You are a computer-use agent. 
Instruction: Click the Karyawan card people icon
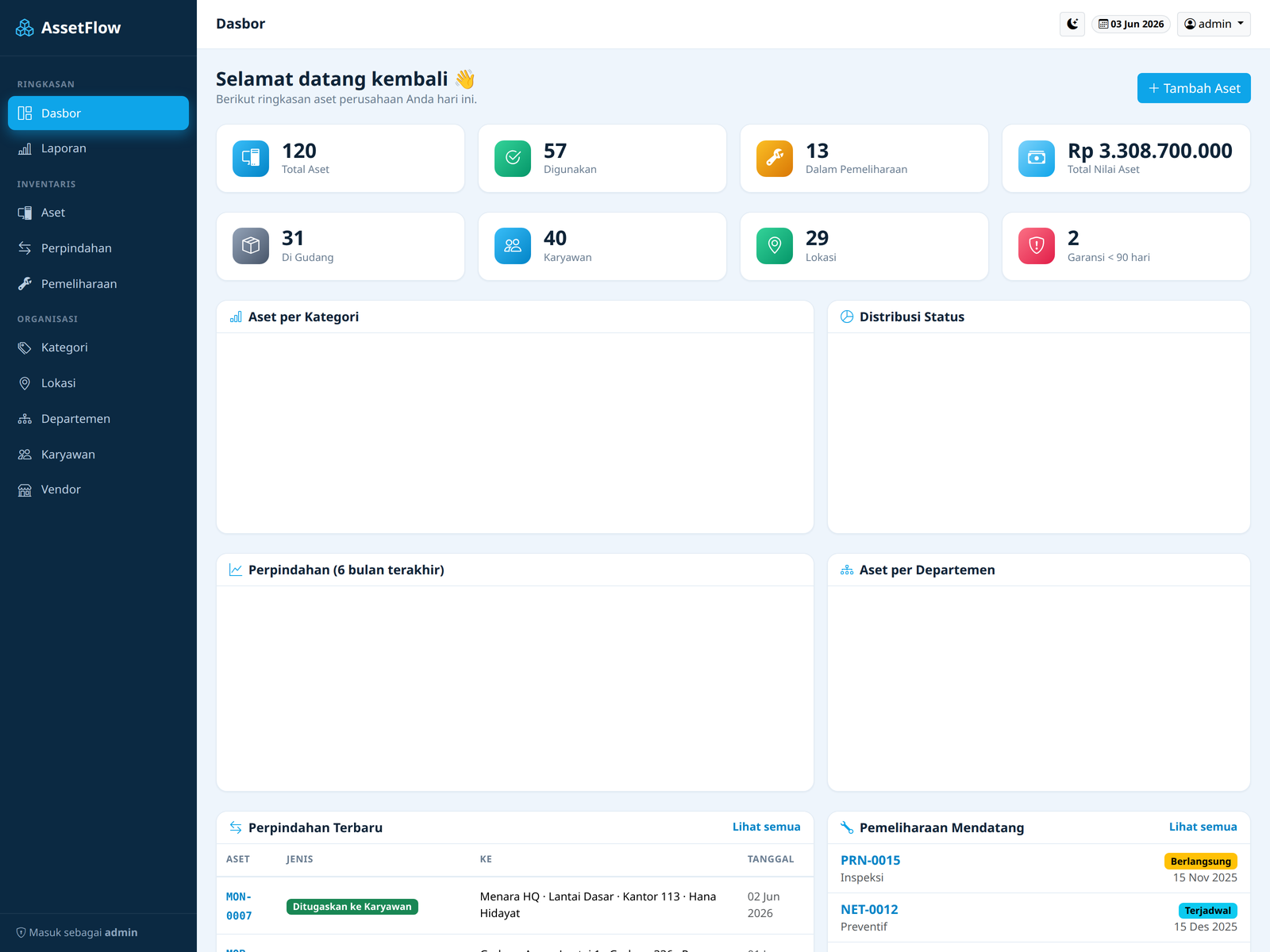pos(513,246)
